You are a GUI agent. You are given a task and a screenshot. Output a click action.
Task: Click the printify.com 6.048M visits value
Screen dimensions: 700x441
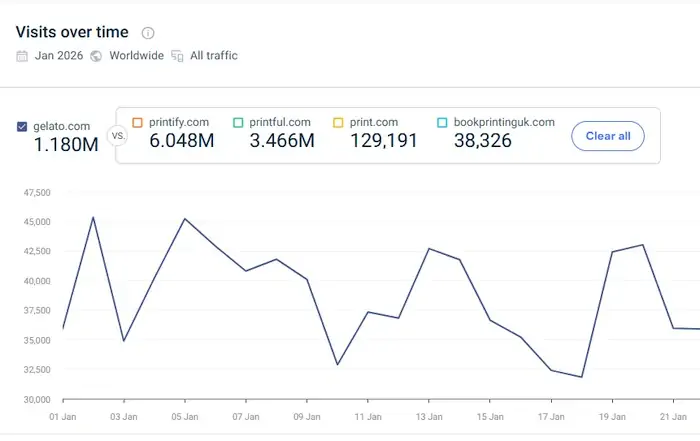click(x=181, y=141)
